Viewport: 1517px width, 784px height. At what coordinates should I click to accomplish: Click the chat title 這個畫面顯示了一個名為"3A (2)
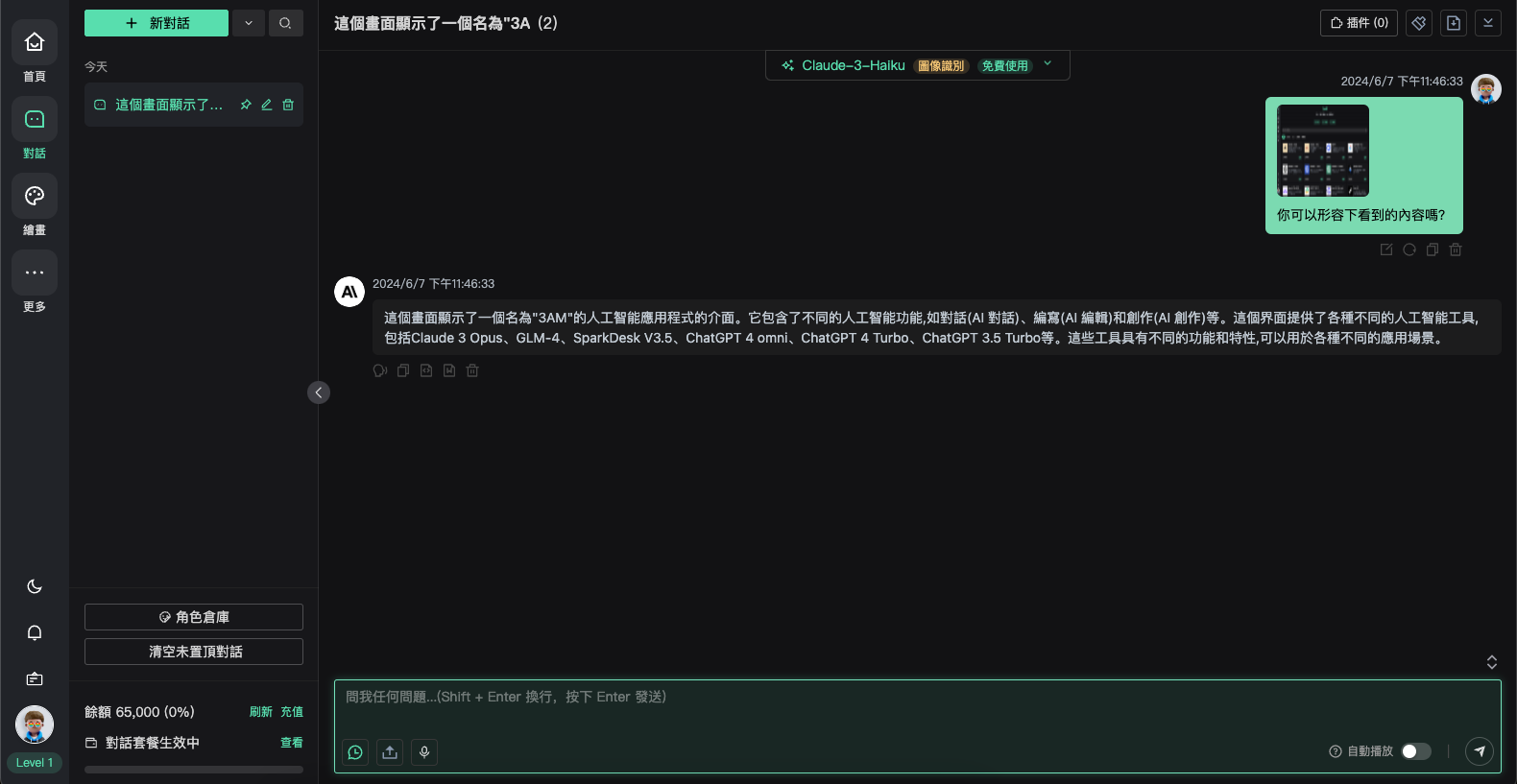point(445,23)
